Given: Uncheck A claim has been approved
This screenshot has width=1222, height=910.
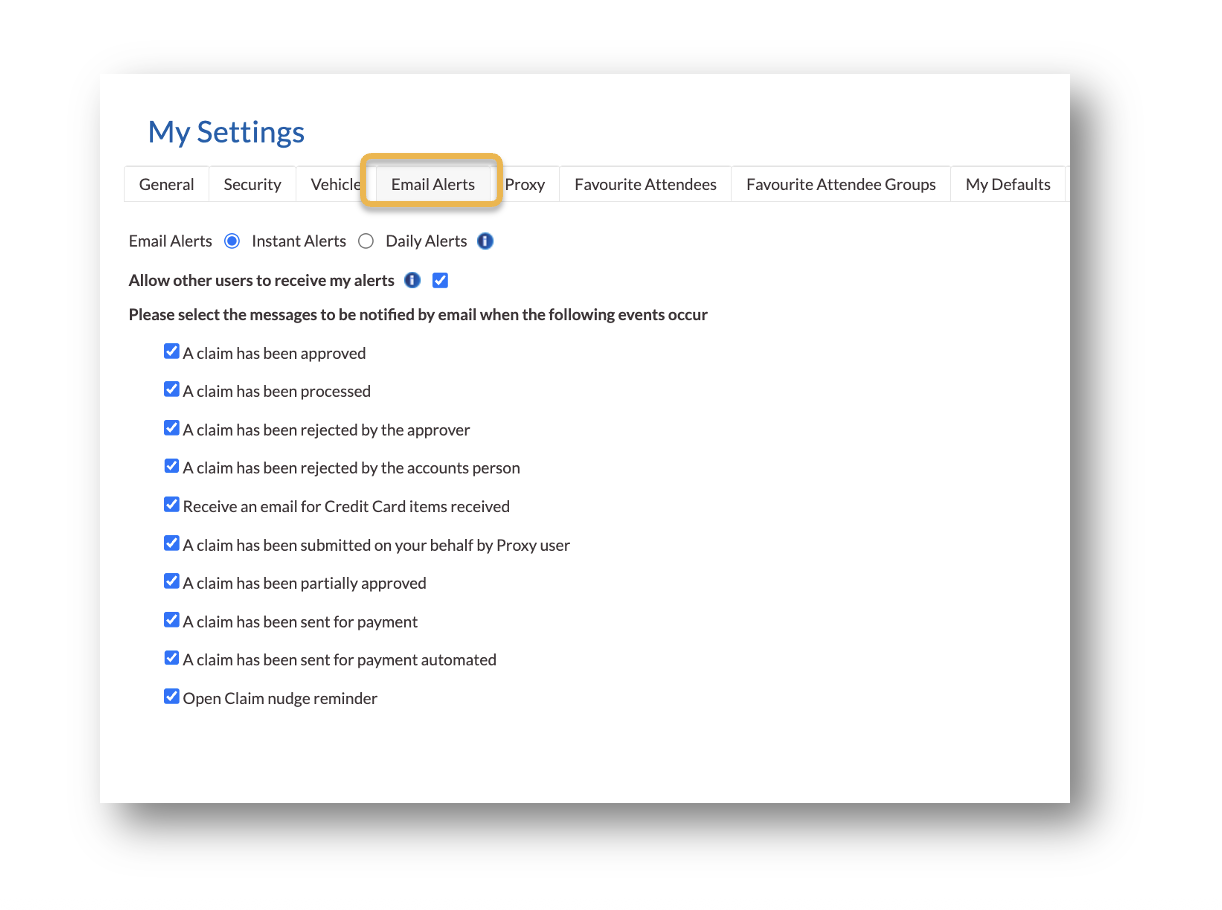Looking at the screenshot, I should [172, 352].
